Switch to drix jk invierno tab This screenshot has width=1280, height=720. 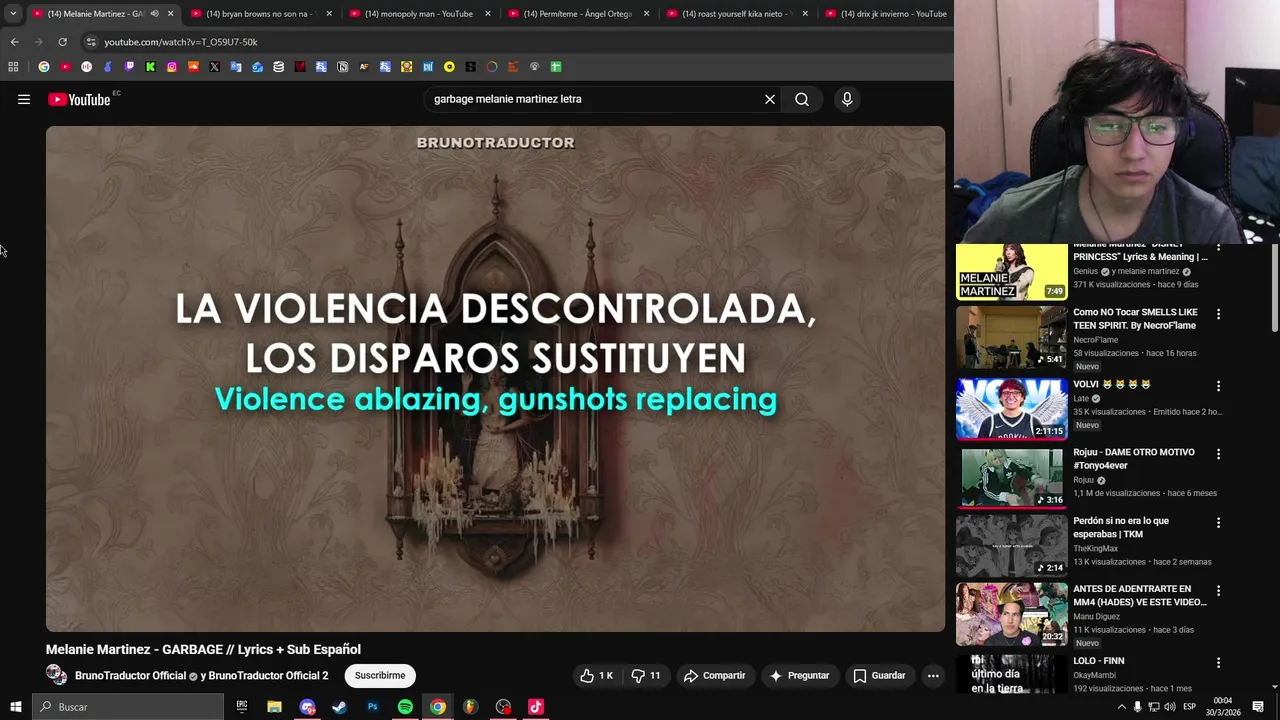[x=885, y=14]
